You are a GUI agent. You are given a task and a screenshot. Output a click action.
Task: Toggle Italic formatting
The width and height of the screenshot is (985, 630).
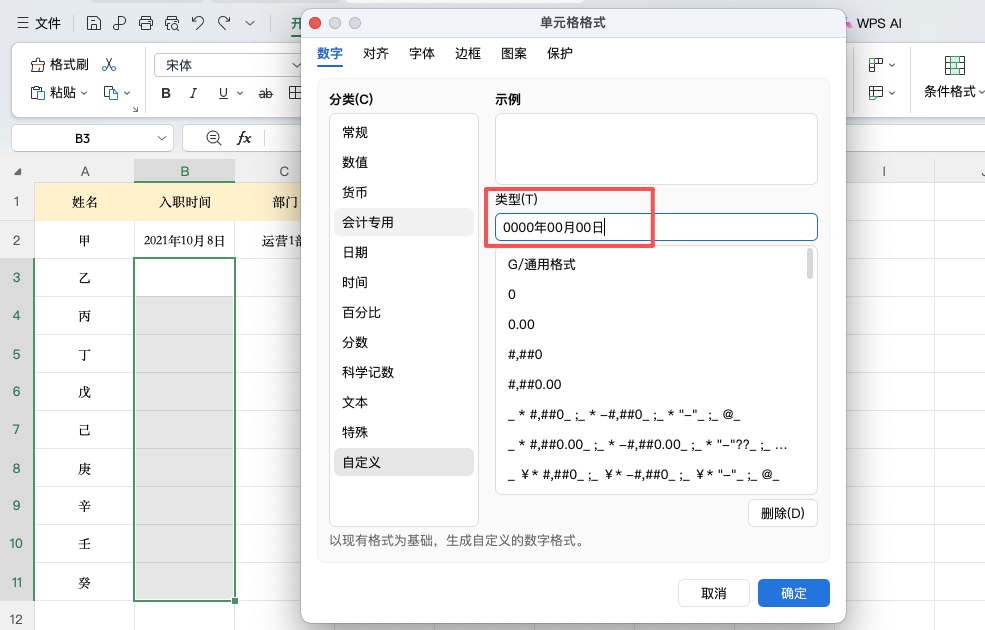point(193,93)
